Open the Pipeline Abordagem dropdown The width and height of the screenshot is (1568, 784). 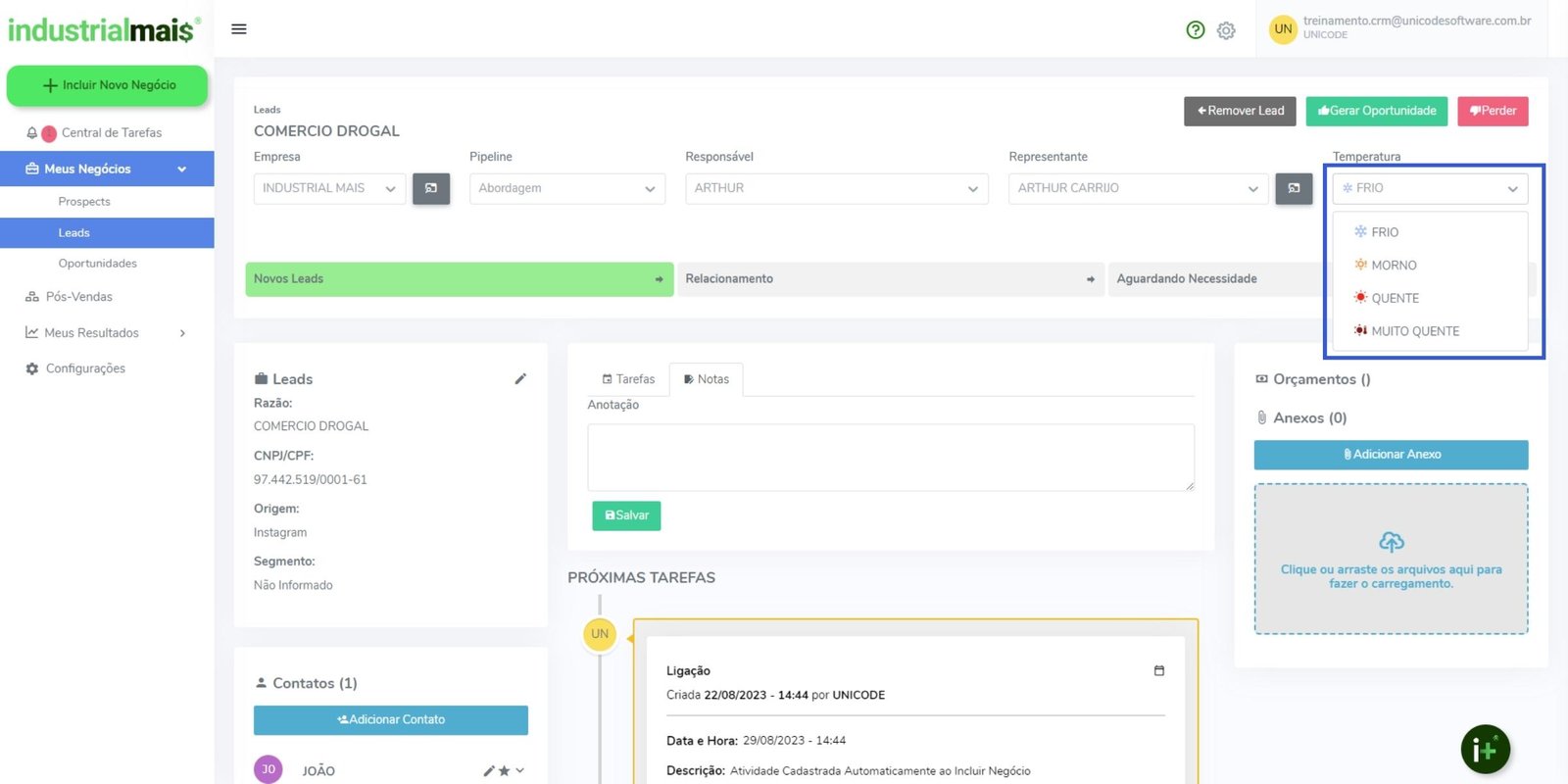[566, 188]
